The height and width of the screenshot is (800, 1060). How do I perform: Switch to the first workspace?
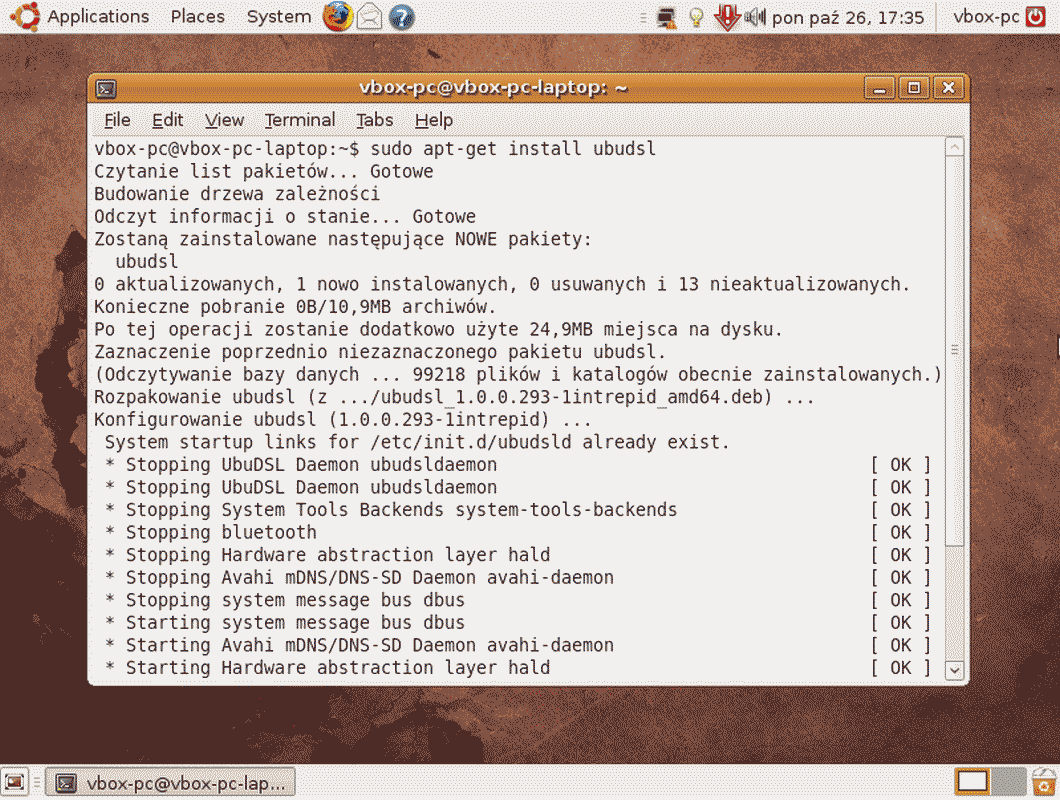point(972,783)
